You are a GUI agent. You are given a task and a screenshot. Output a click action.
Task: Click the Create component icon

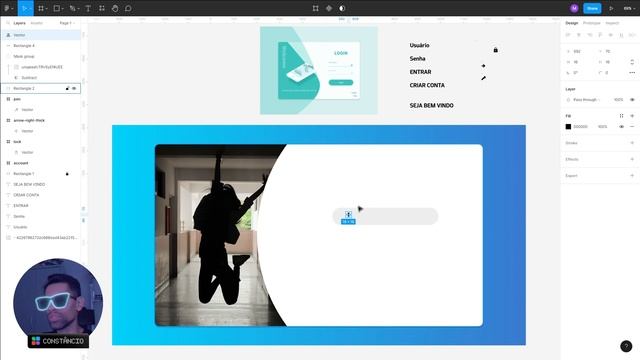click(329, 8)
